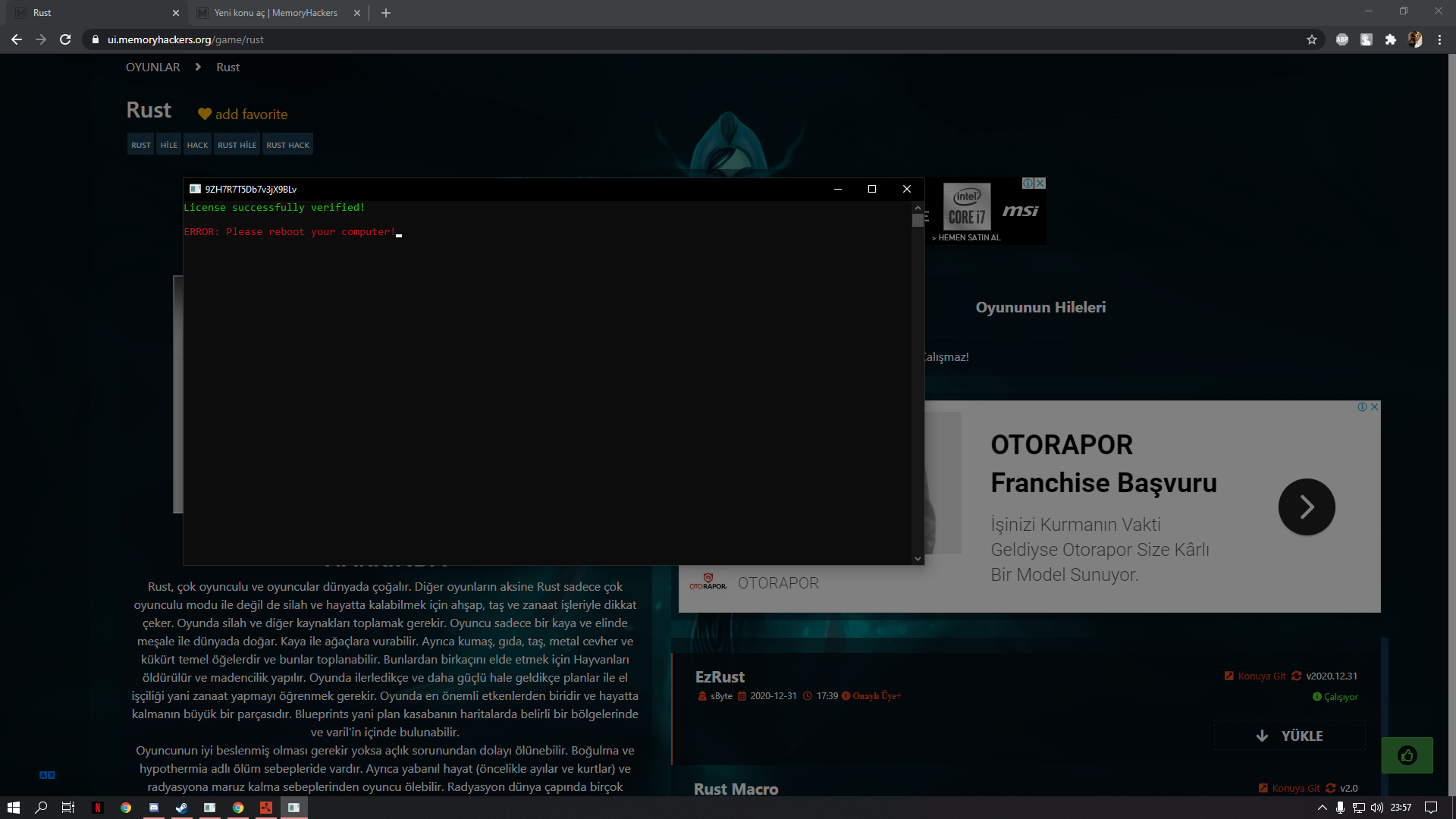The height and width of the screenshot is (819, 1456).
Task: Add Rust to favorites
Action: click(243, 115)
